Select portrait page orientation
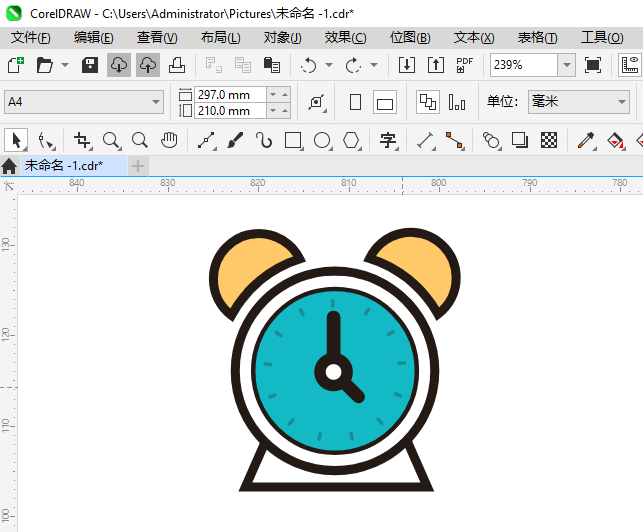The height and width of the screenshot is (532, 643). 356,102
